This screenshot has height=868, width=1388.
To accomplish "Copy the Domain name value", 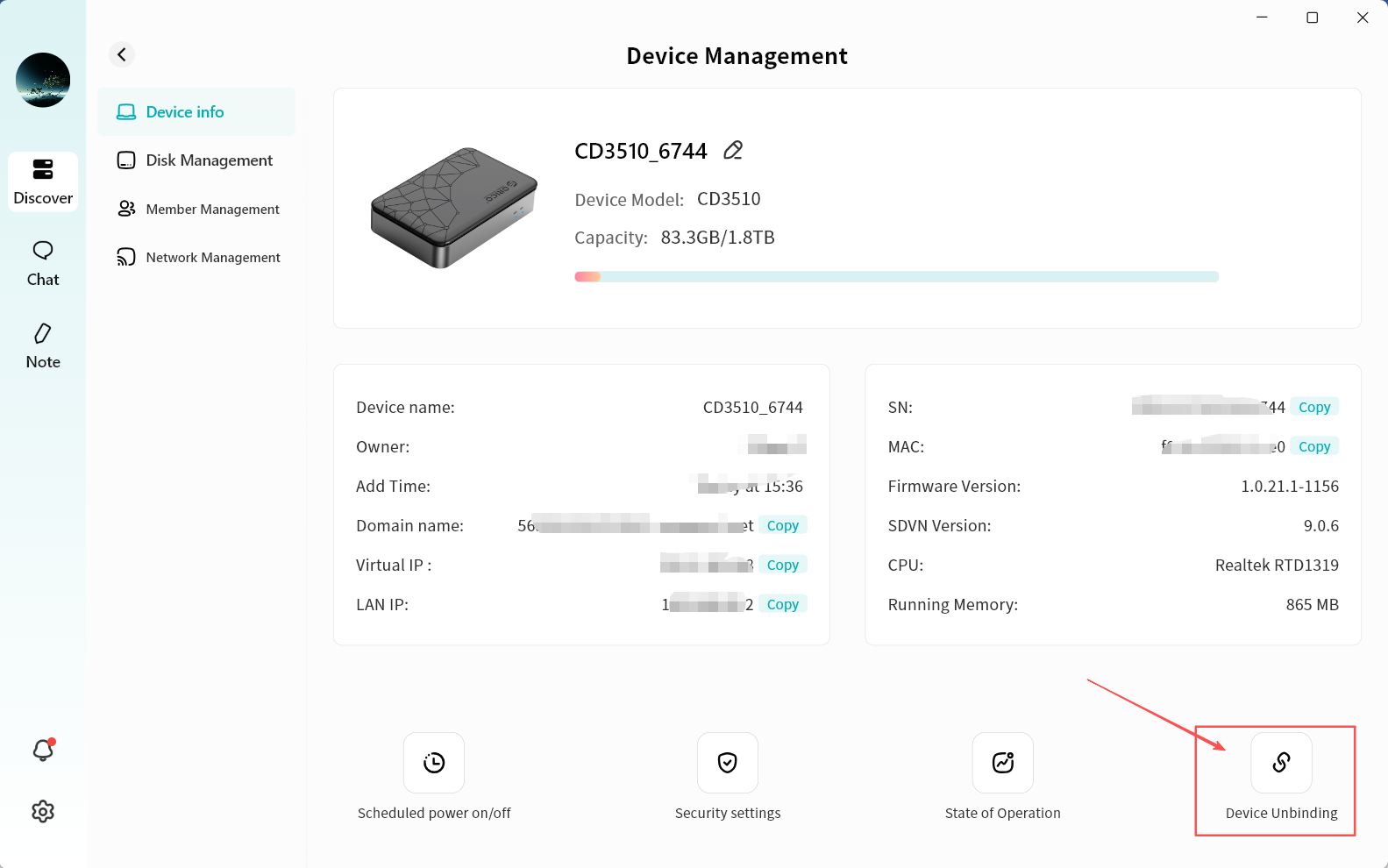I will coord(782,525).
